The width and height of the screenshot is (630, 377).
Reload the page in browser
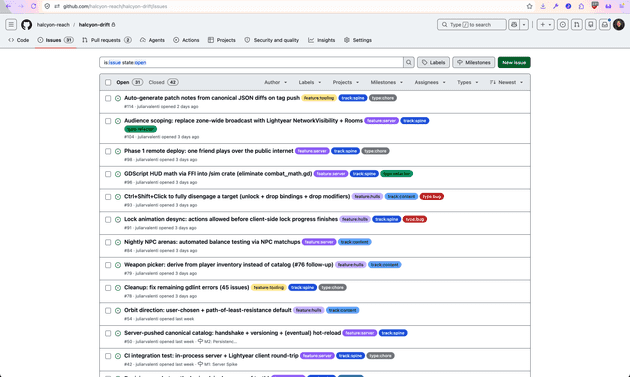pos(33,6)
